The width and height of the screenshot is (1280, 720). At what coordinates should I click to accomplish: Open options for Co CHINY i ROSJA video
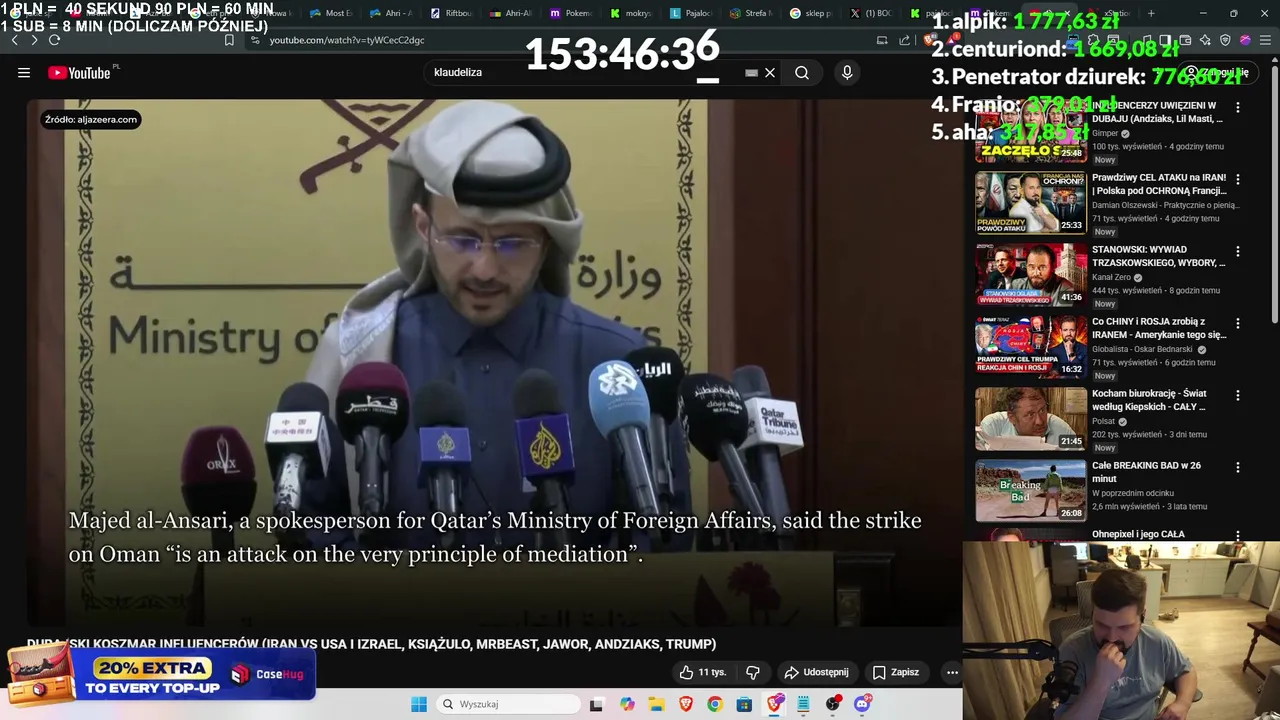pyautogui.click(x=1238, y=323)
